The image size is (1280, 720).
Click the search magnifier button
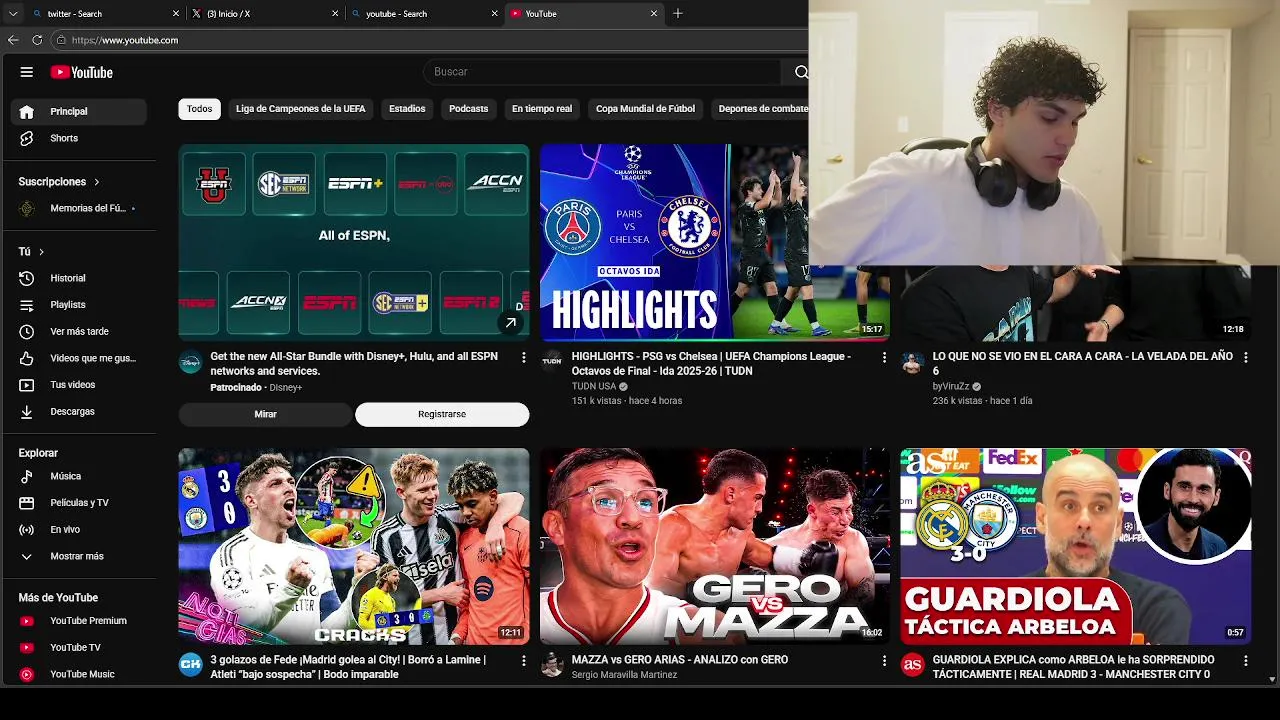[x=801, y=72]
